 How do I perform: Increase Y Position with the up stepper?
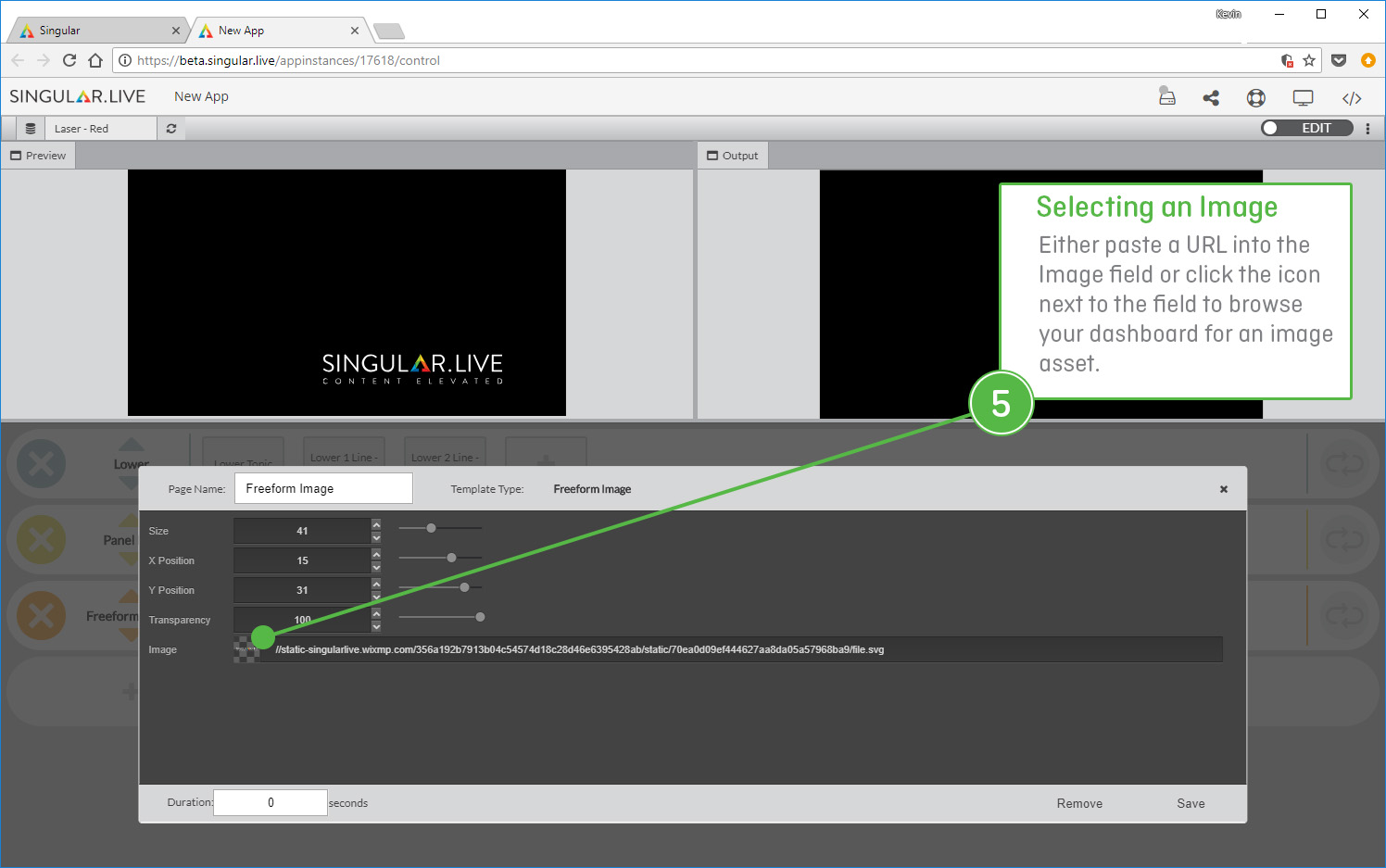376,585
